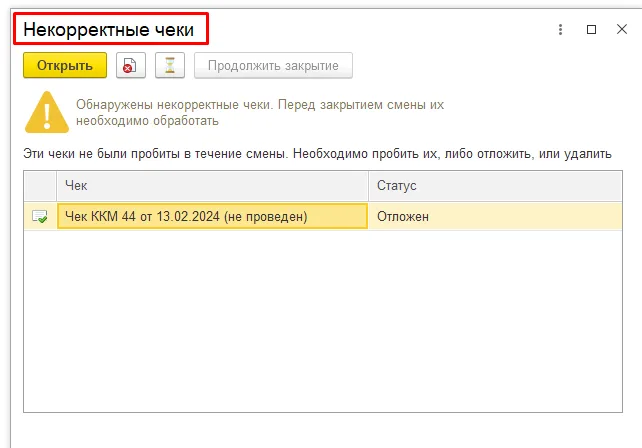Click the Отложен status cell
The width and height of the screenshot is (642, 448).
495,216
